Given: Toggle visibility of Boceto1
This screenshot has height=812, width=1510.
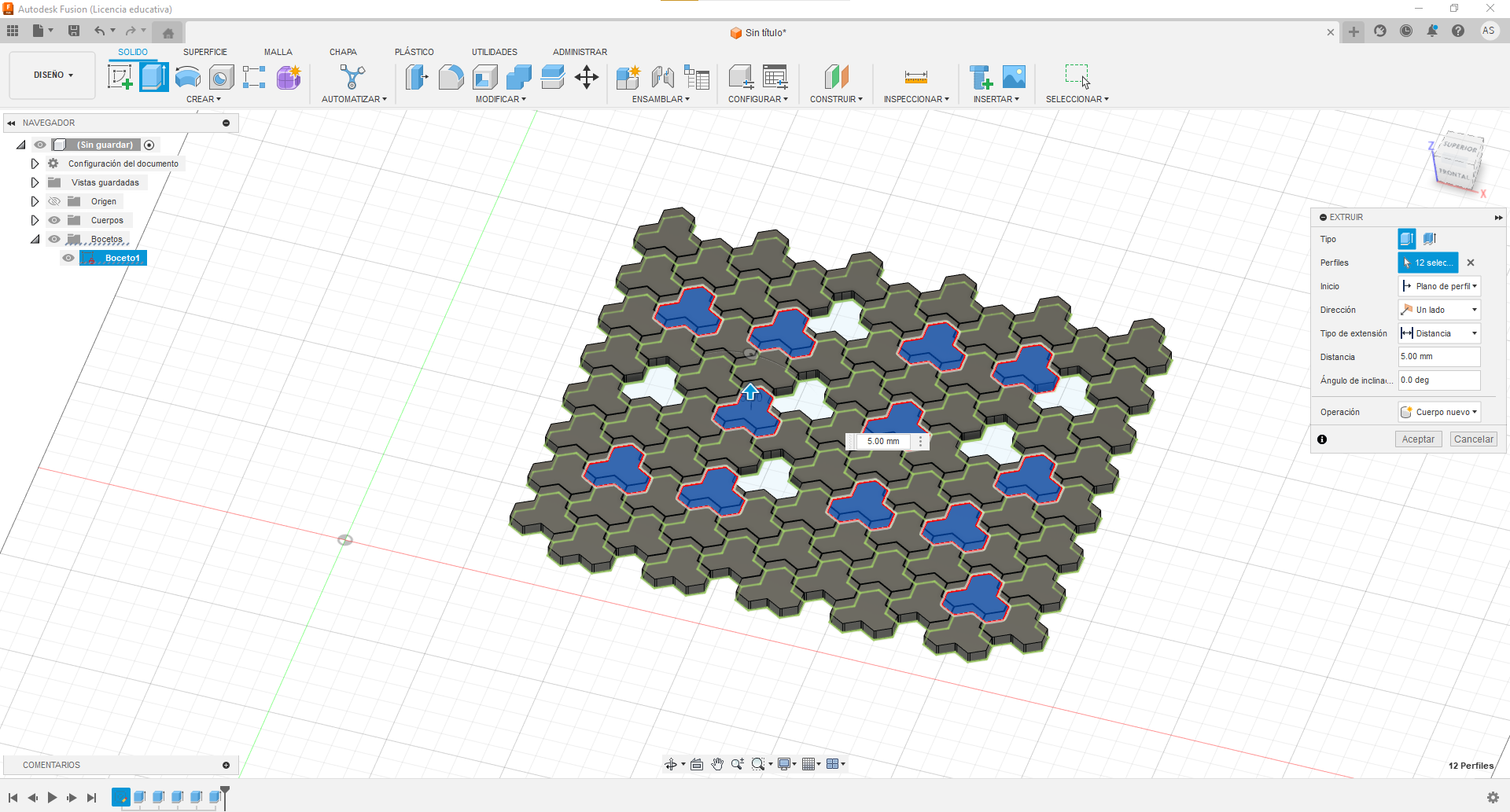Looking at the screenshot, I should (68, 258).
